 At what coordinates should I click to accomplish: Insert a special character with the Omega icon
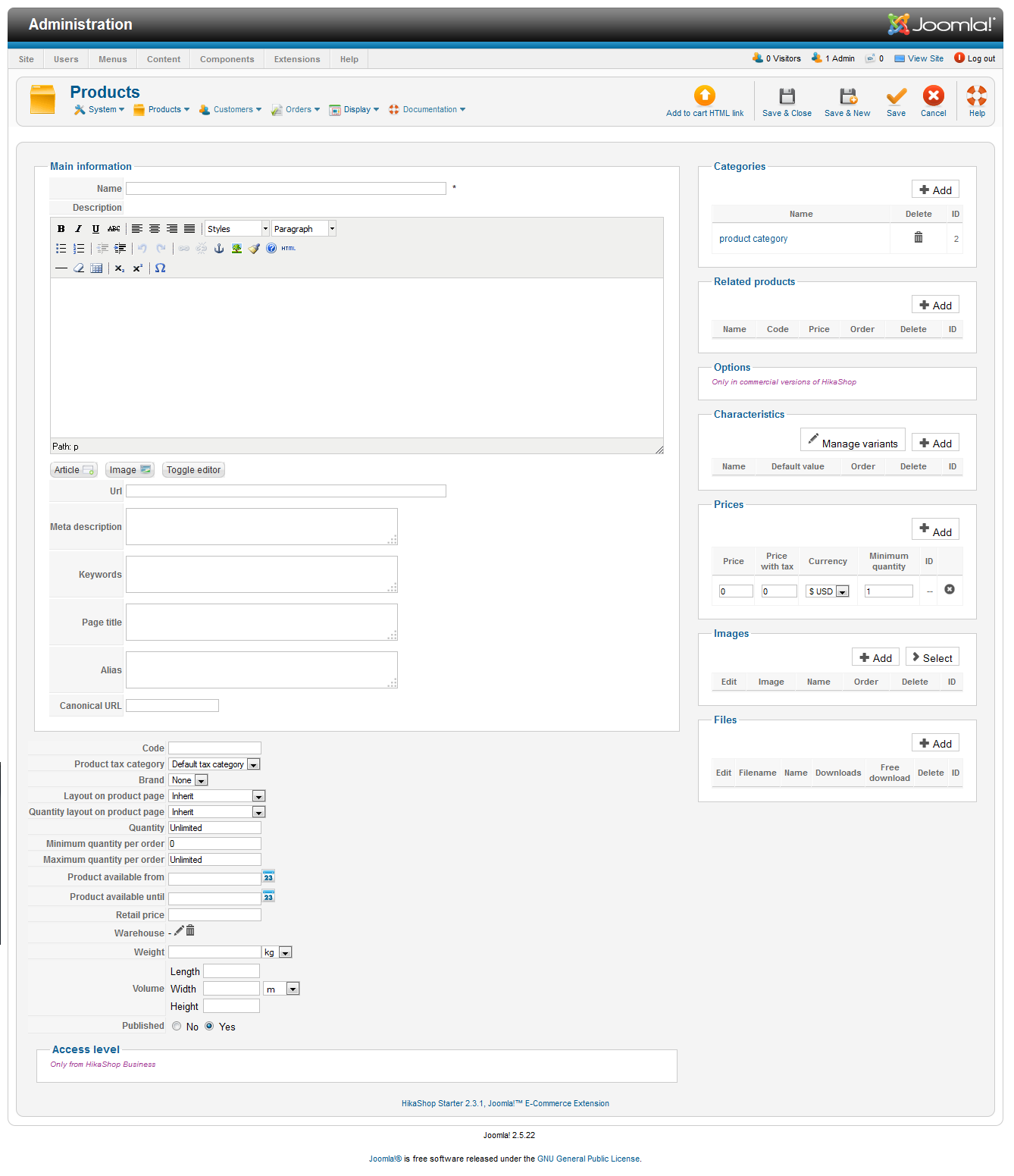(x=161, y=268)
